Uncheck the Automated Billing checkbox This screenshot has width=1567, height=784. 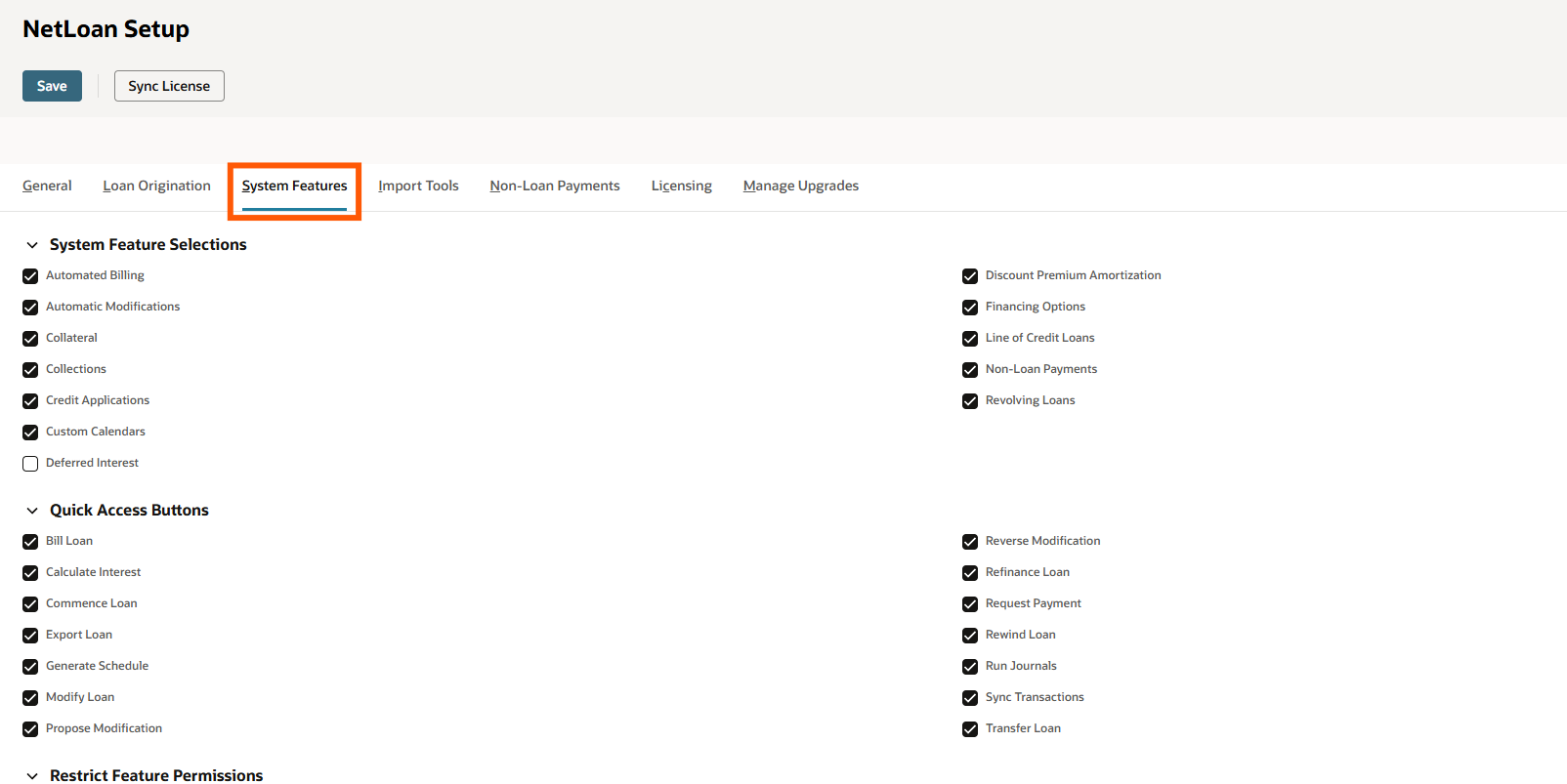tap(30, 276)
